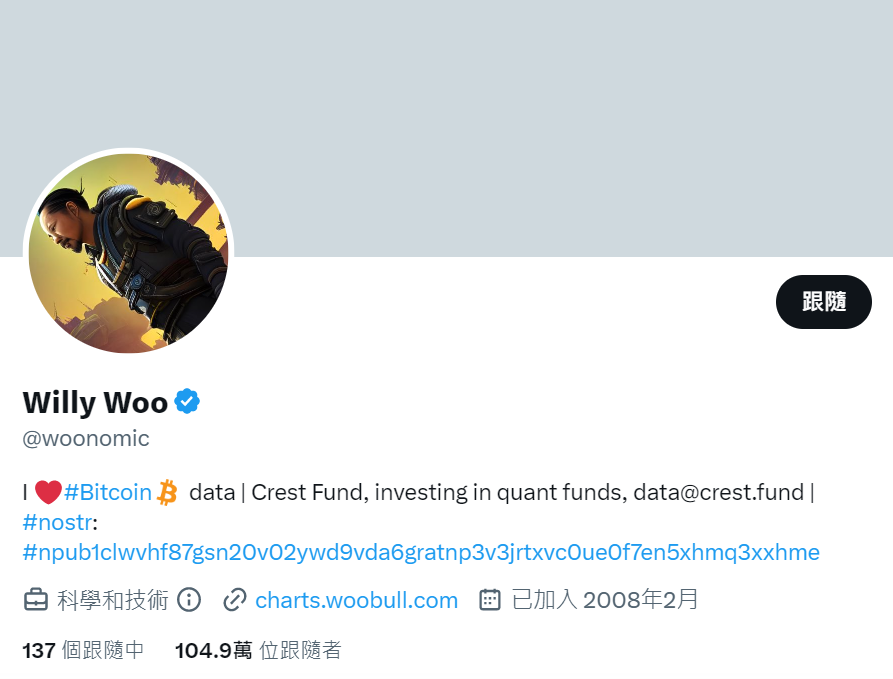This screenshot has height=679, width=893.
Task: Click the 已加入 2008年2月 join date
Action: coord(605,600)
